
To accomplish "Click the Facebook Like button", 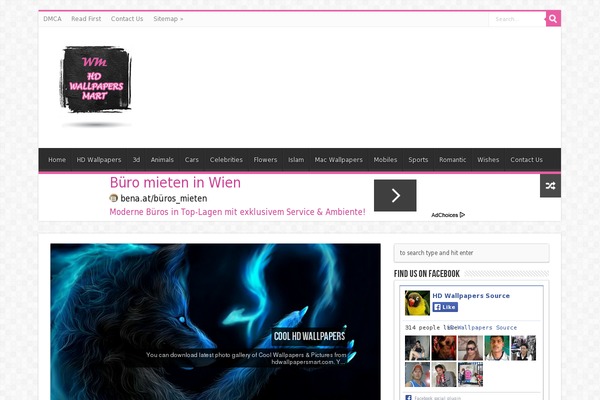I will coord(445,307).
